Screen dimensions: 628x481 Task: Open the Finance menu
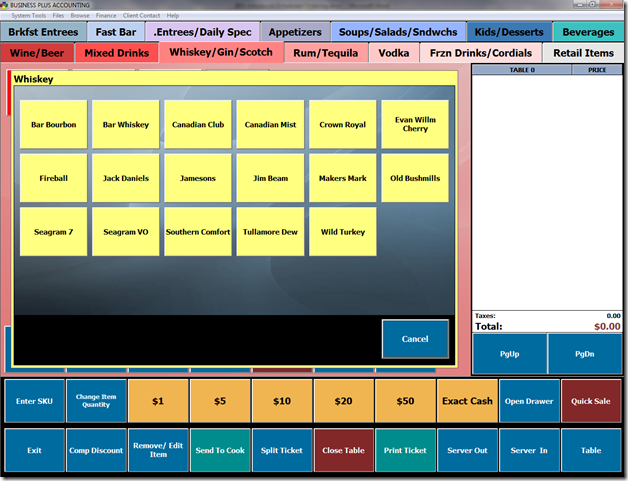(x=106, y=16)
